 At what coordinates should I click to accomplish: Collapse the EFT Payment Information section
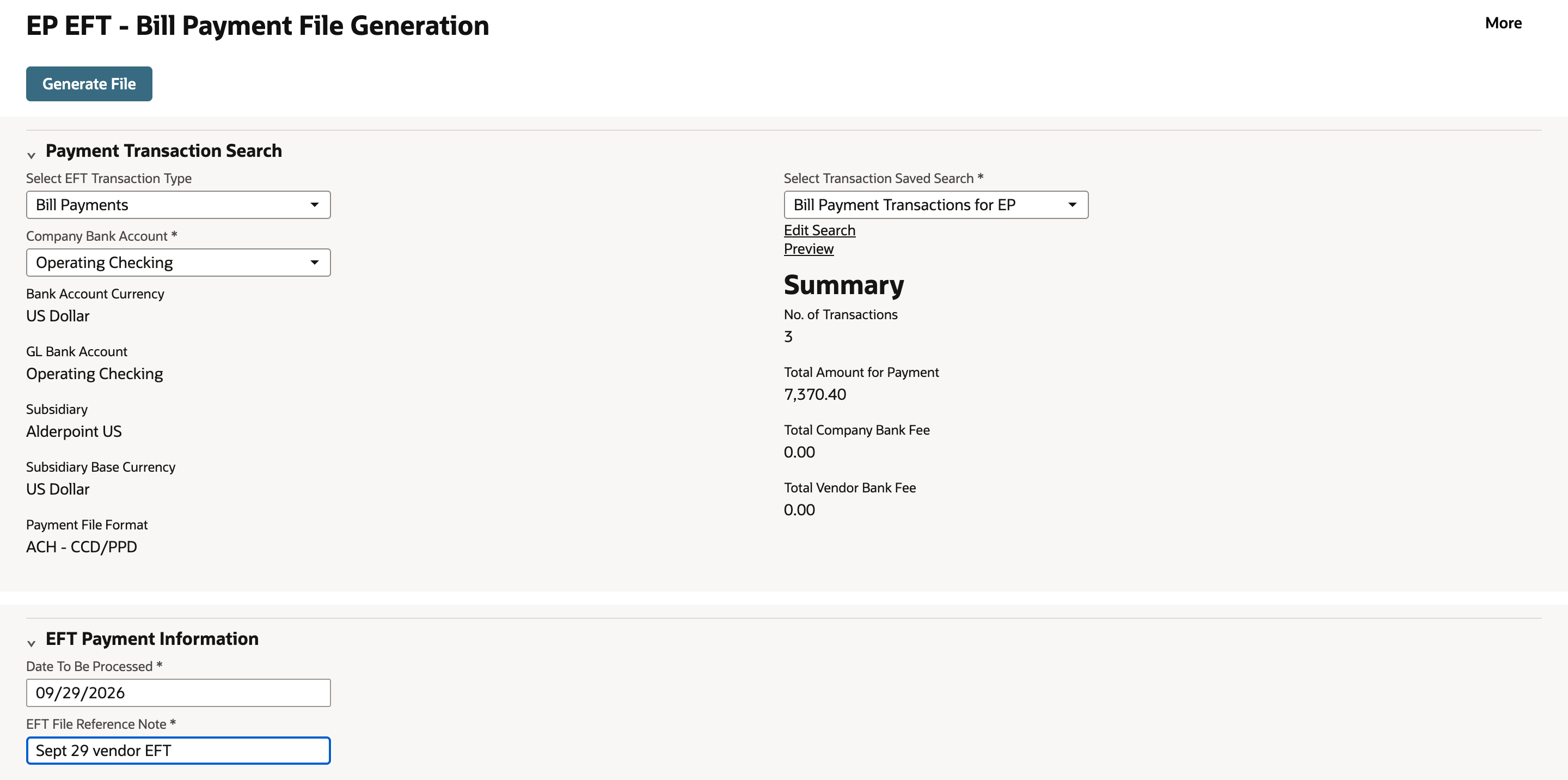click(31, 643)
